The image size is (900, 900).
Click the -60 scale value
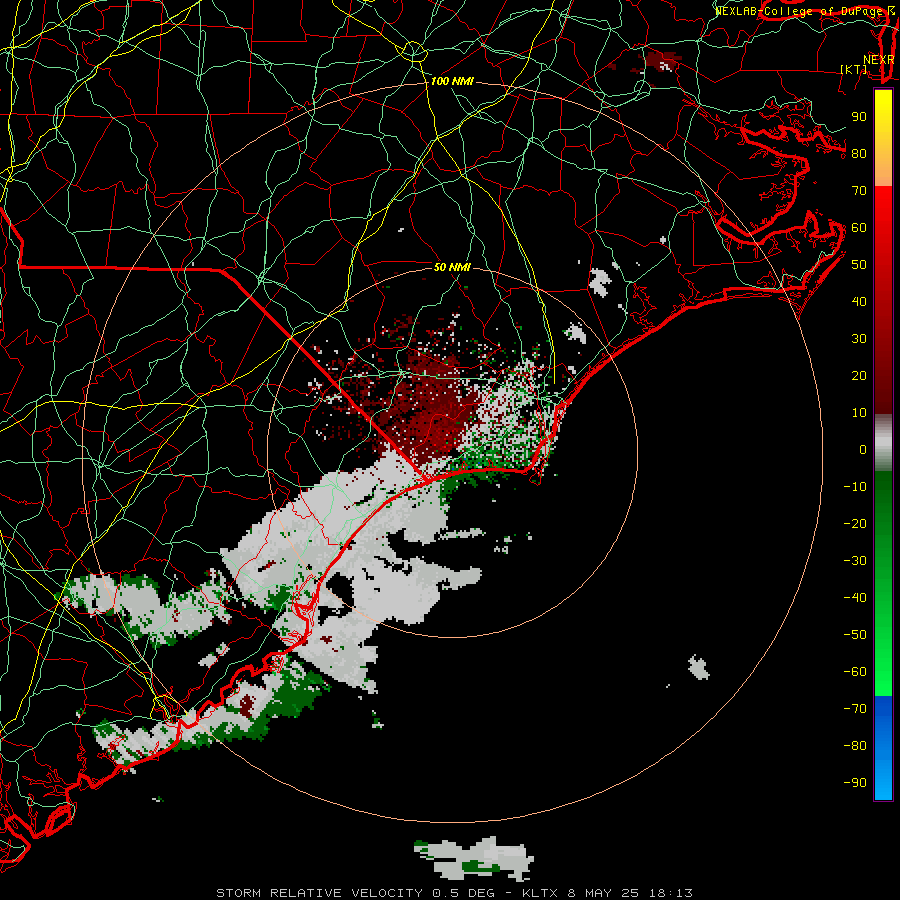point(855,672)
